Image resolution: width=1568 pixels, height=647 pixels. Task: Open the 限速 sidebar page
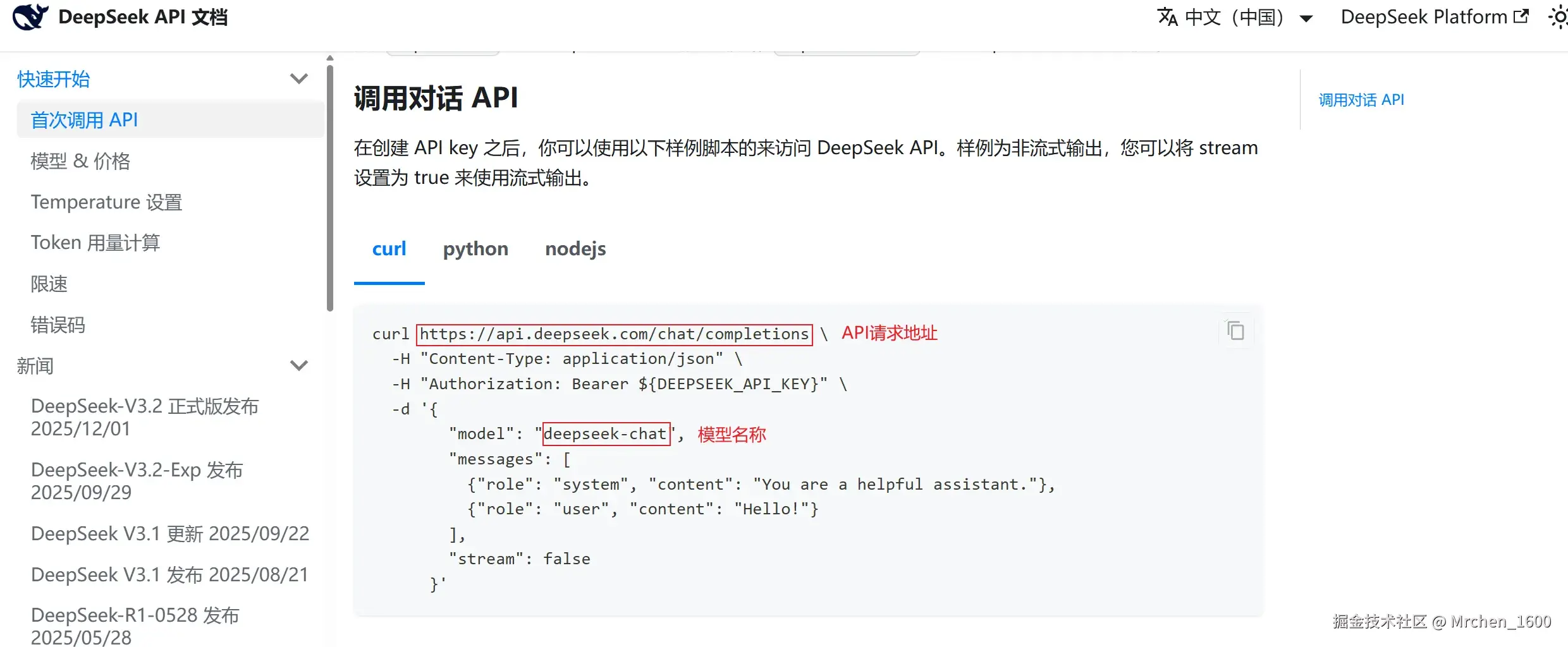pos(49,284)
